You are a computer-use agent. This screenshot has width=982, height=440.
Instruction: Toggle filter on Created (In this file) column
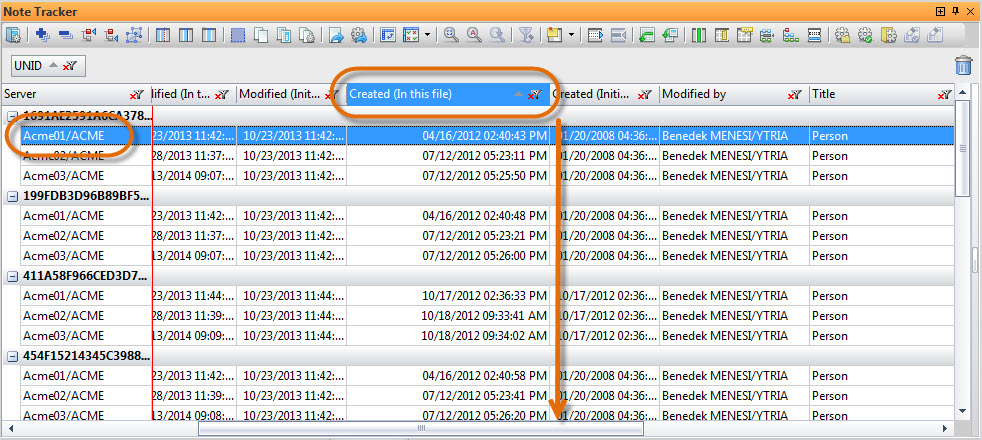coord(535,95)
